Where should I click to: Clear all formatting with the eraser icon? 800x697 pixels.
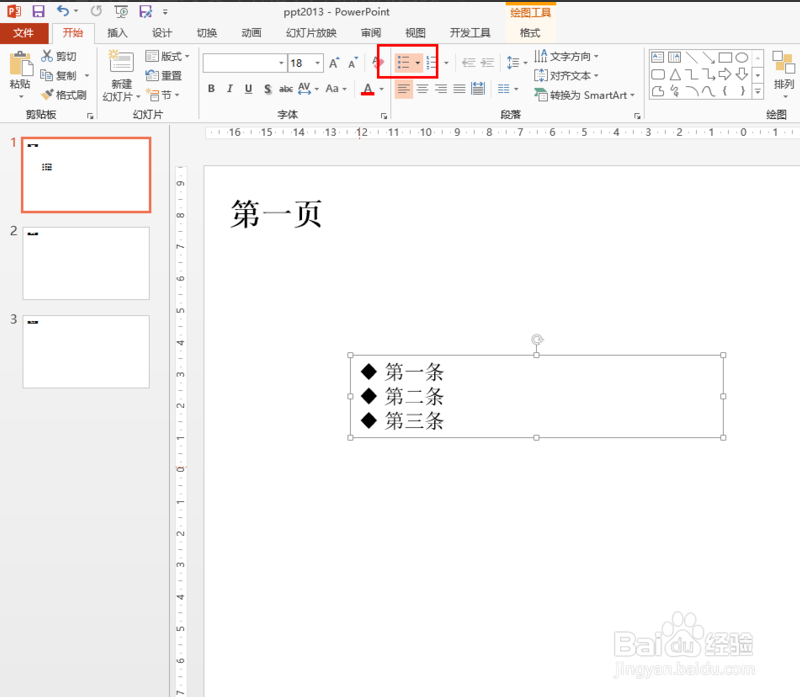[x=378, y=63]
